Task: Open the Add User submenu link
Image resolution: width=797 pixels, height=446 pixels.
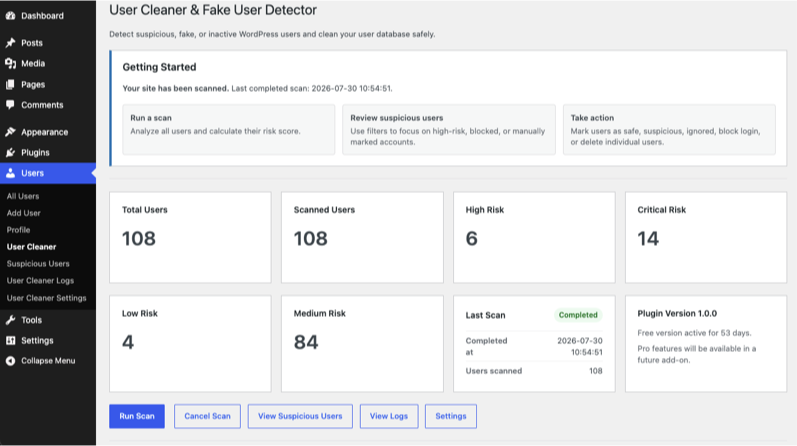Action: 23,213
